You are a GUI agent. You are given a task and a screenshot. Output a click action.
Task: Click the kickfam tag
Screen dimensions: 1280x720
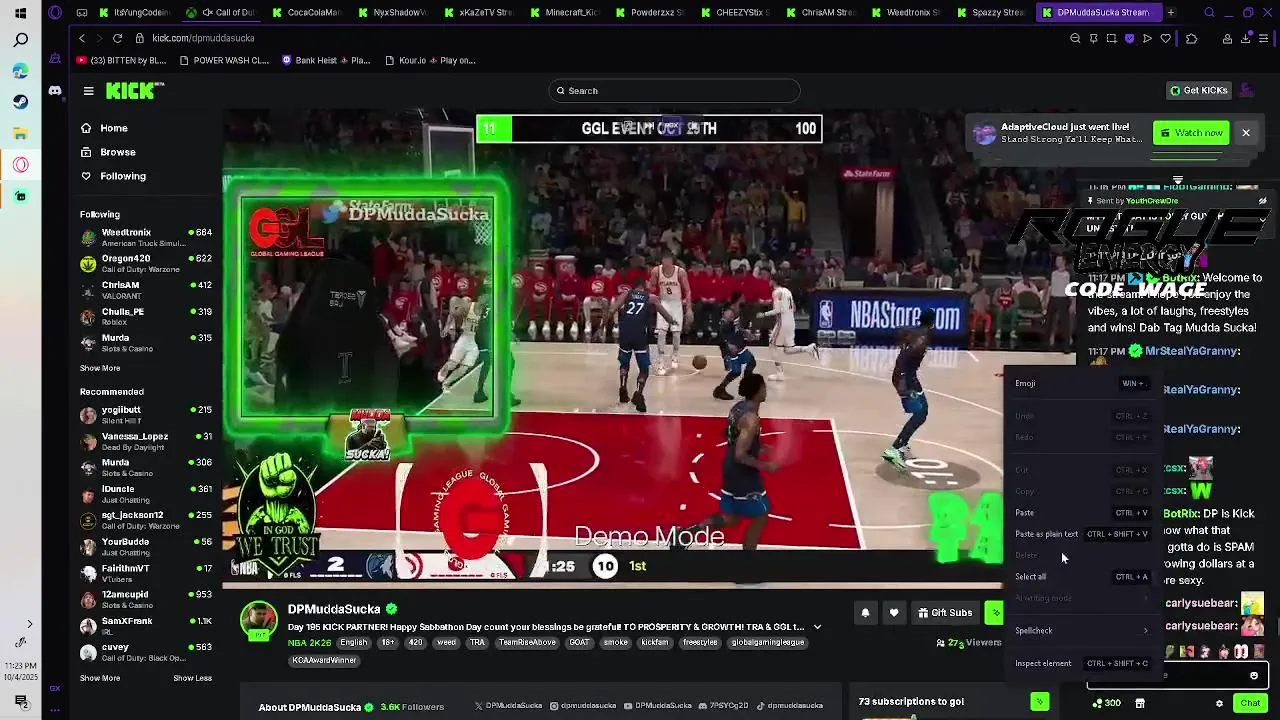[x=655, y=643]
